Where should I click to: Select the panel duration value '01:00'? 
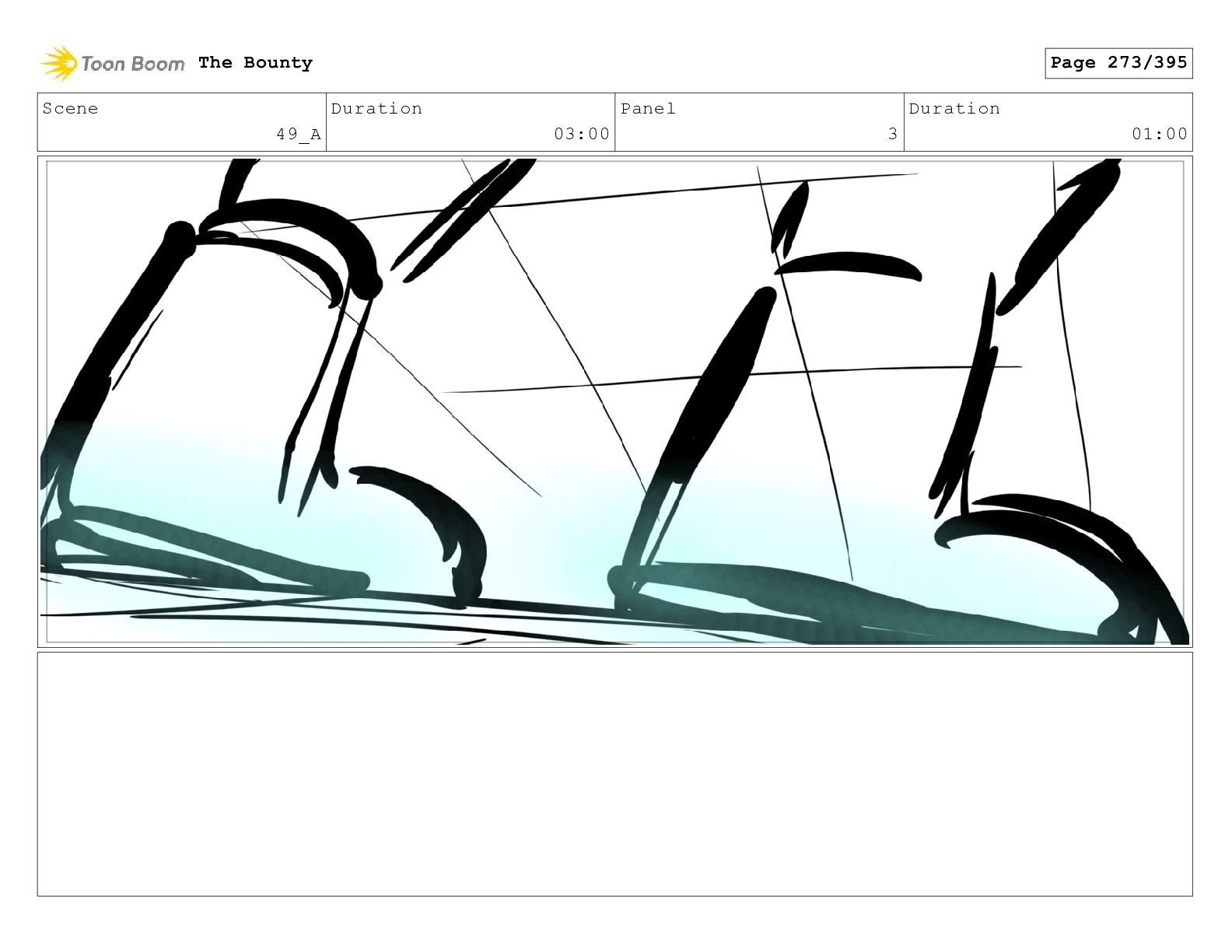click(1160, 134)
